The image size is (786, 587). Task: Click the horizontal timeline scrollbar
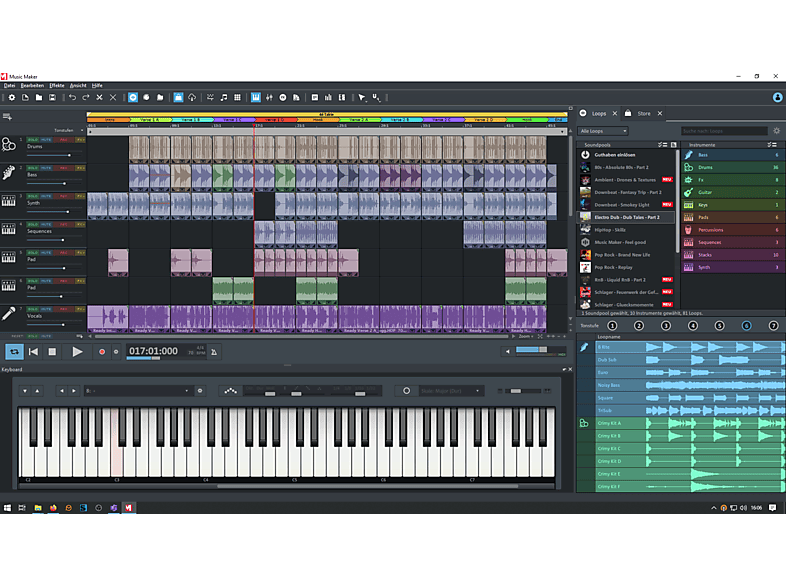click(303, 336)
